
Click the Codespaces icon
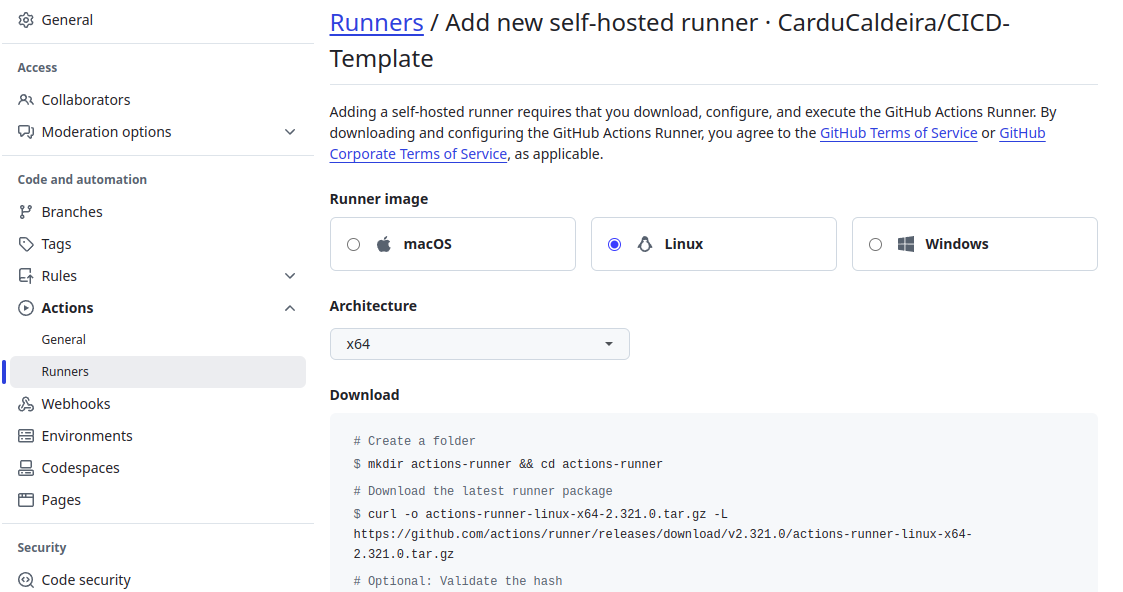click(x=26, y=468)
